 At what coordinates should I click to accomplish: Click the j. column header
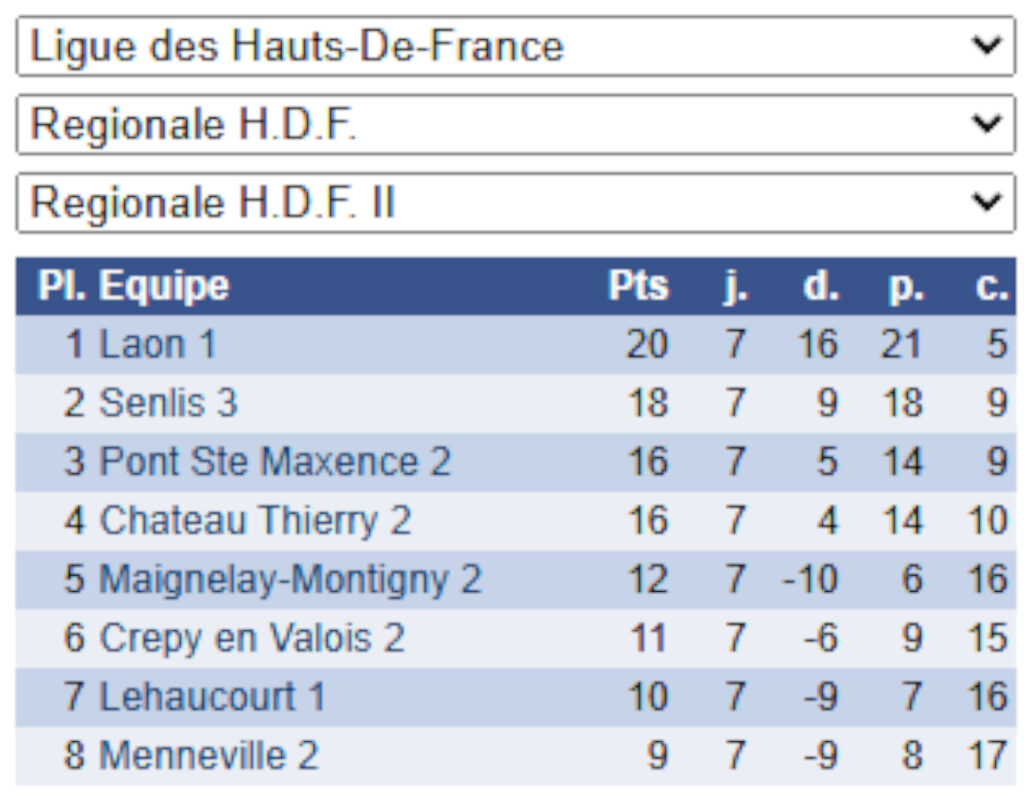click(735, 287)
